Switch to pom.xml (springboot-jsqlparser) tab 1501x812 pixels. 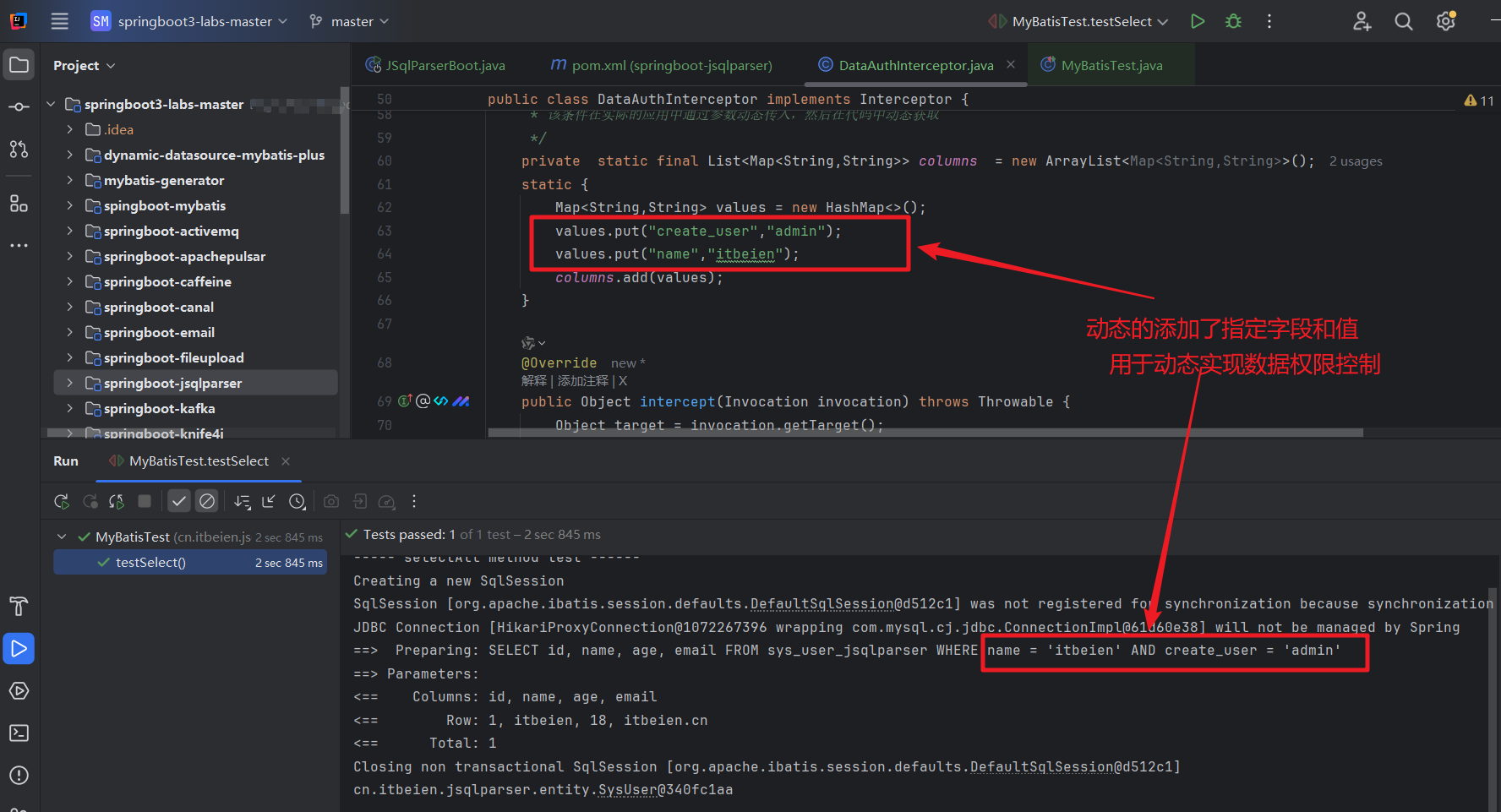tap(662, 65)
